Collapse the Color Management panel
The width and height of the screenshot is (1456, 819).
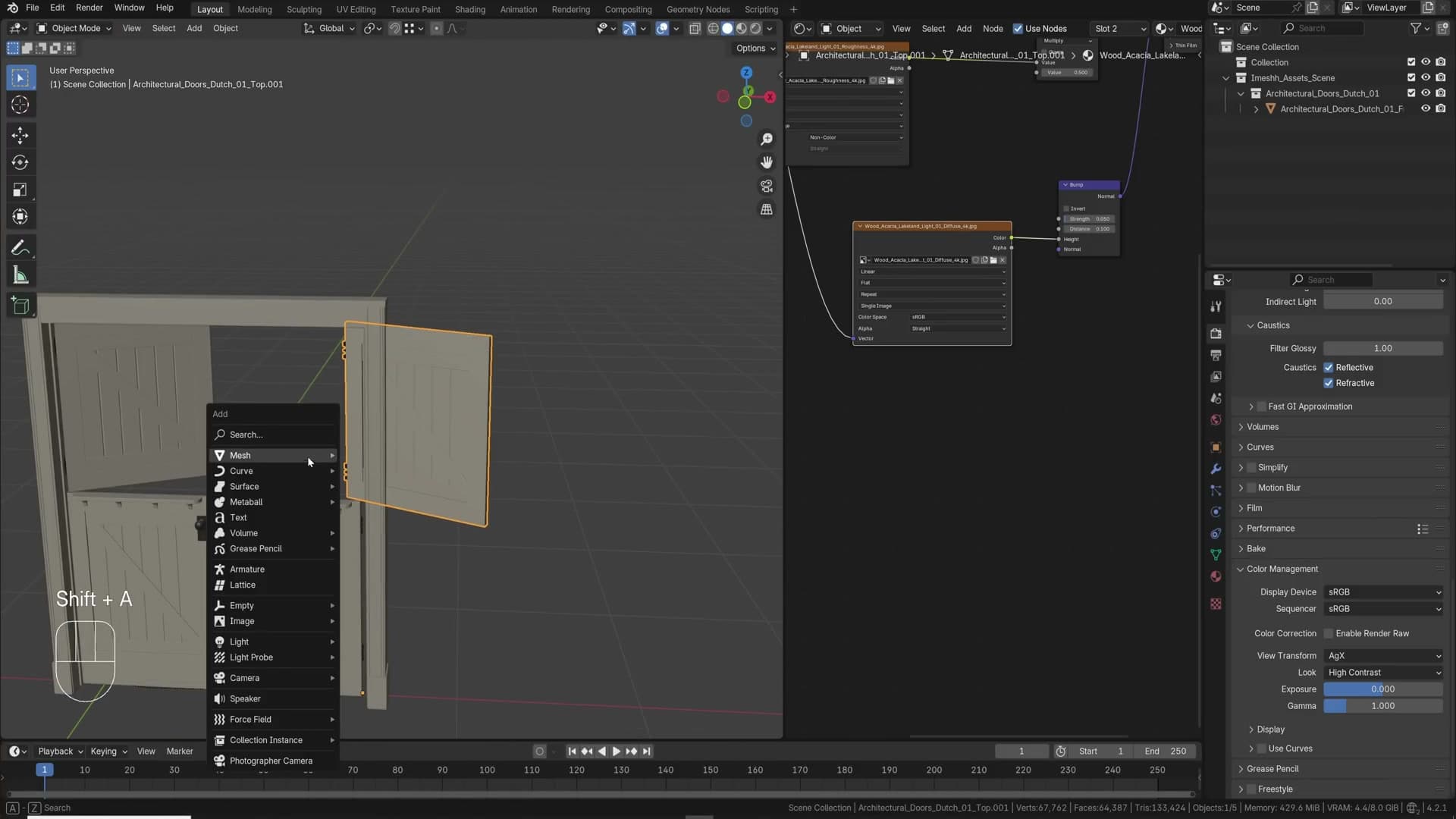1282,570
